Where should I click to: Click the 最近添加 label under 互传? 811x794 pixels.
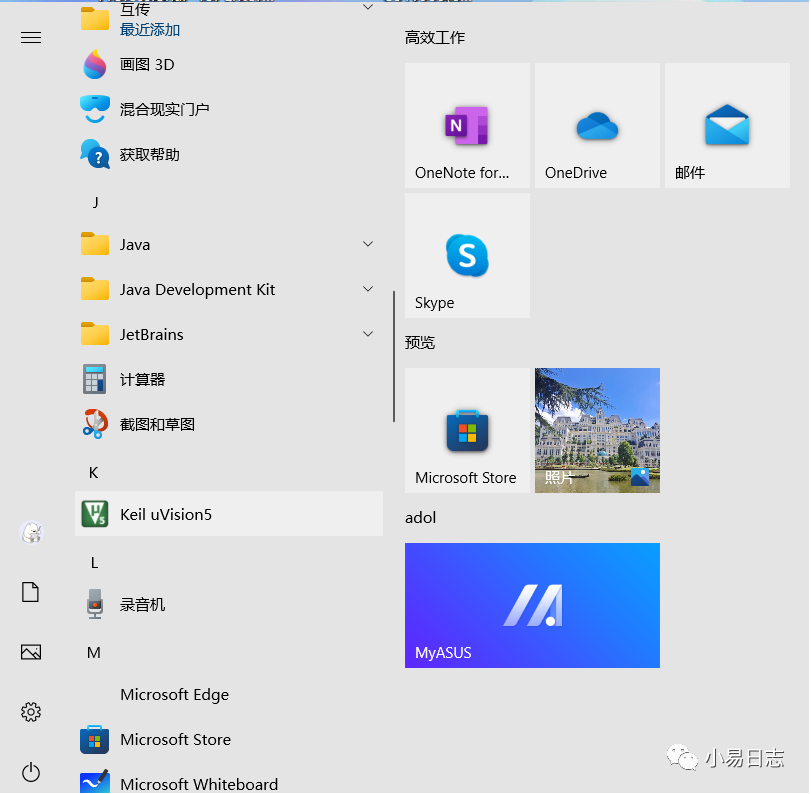[x=150, y=30]
